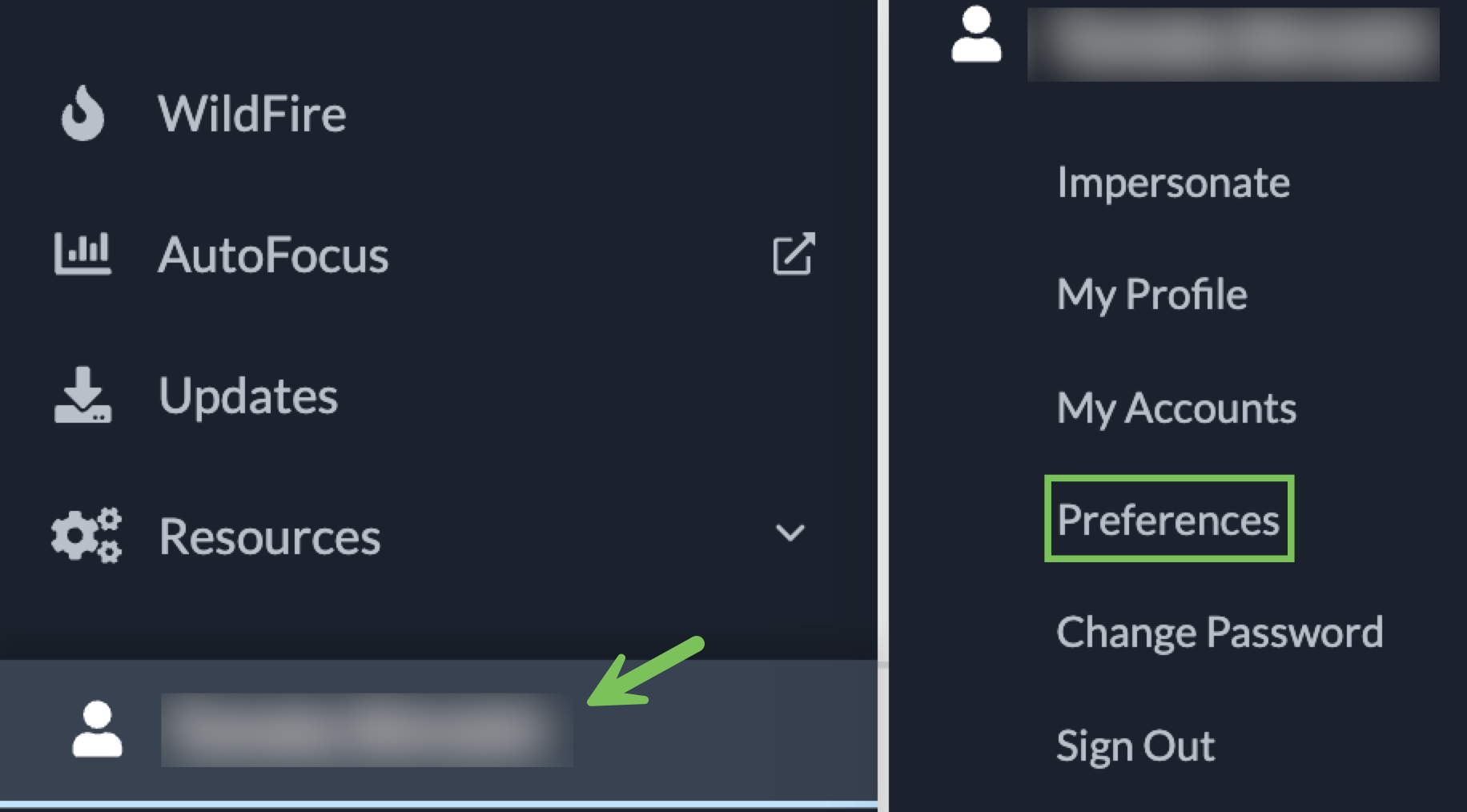
Task: Click the AutoFocus external link icon
Action: pyautogui.click(x=793, y=254)
